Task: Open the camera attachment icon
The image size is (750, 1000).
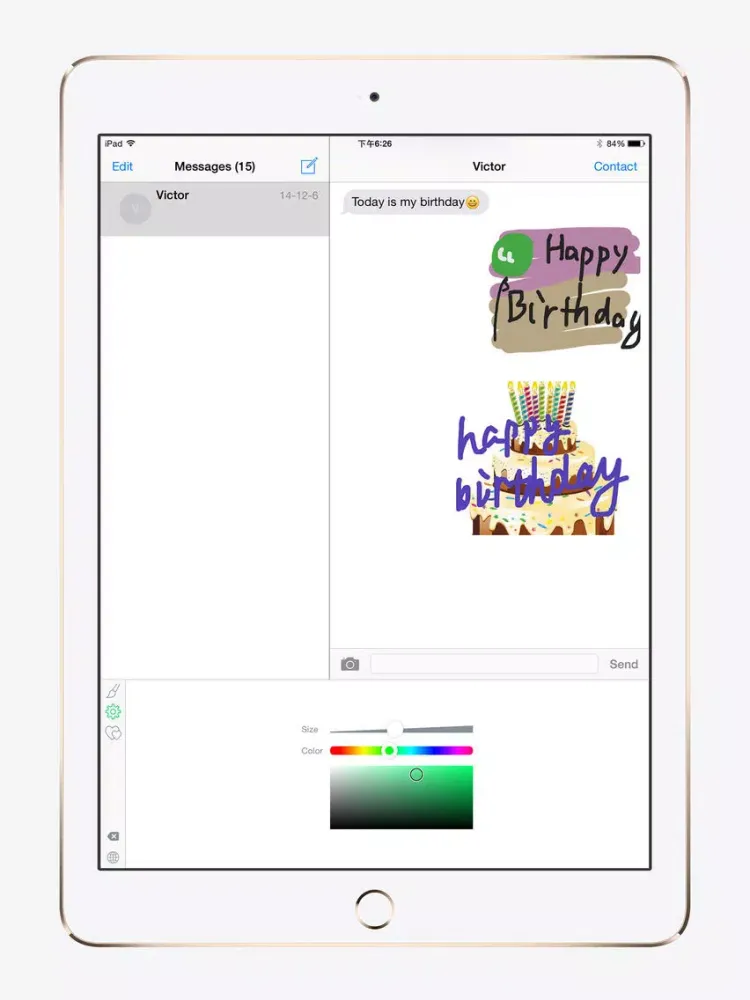Action: [x=349, y=664]
